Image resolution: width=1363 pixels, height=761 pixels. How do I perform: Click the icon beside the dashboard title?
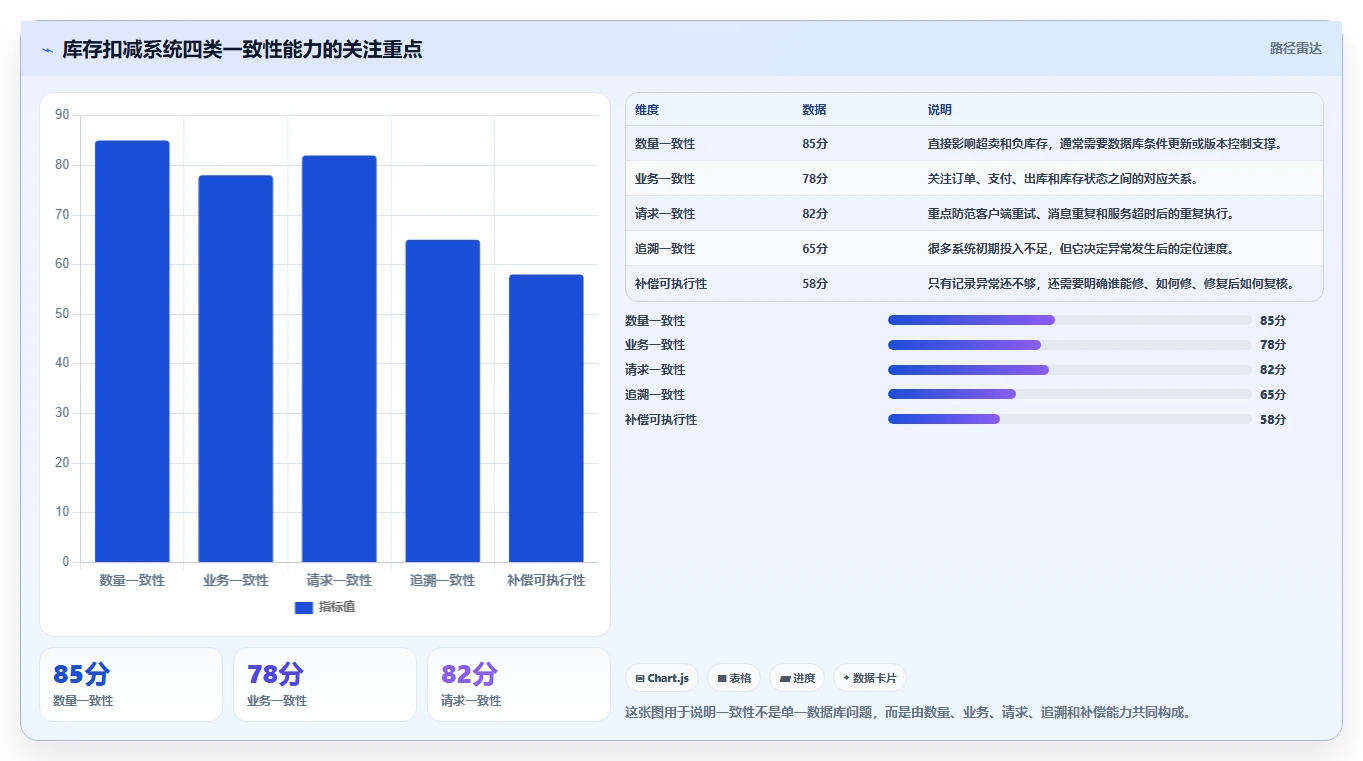click(x=47, y=50)
